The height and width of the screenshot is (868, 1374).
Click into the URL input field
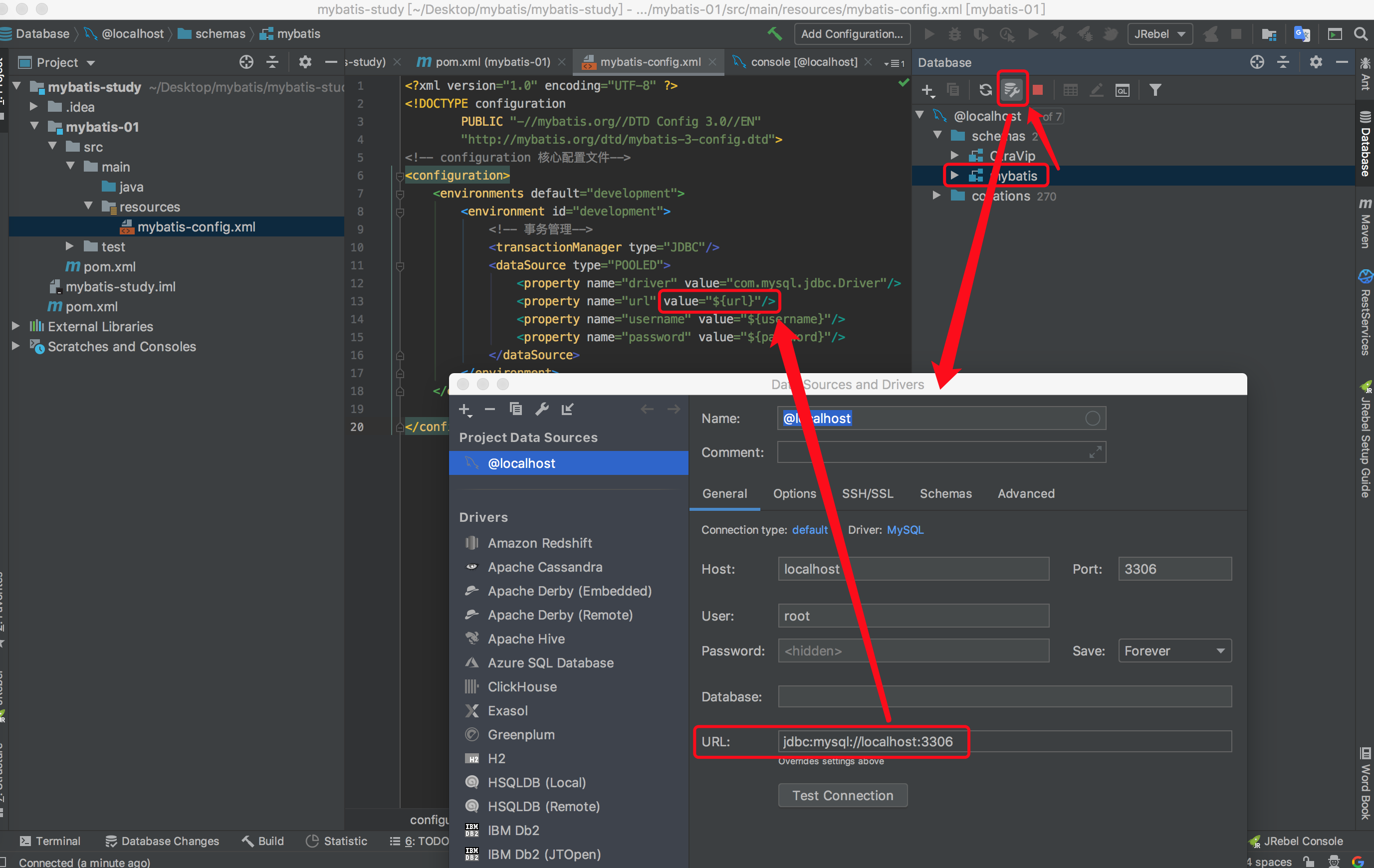click(1004, 741)
